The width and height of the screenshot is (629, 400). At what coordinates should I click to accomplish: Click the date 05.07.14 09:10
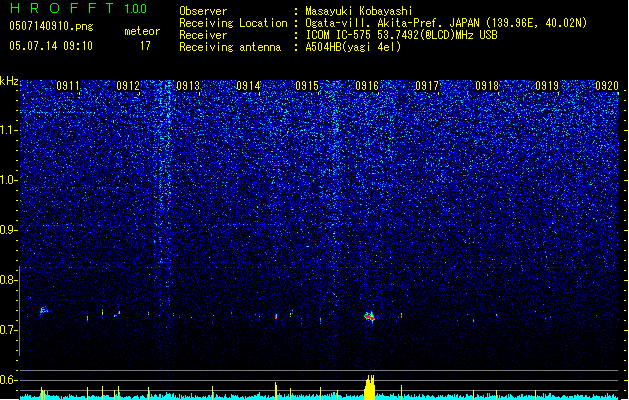point(51,46)
